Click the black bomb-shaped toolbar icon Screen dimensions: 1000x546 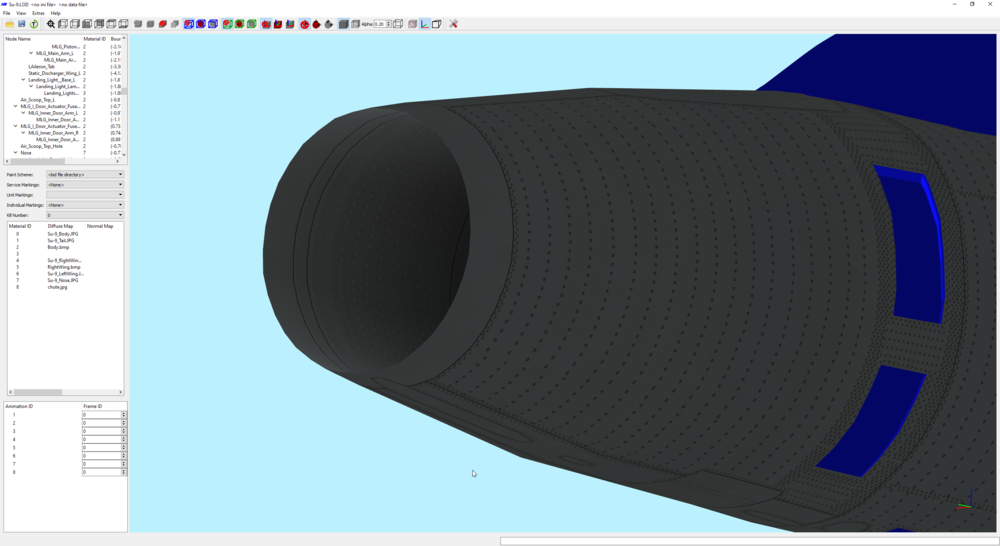point(328,24)
